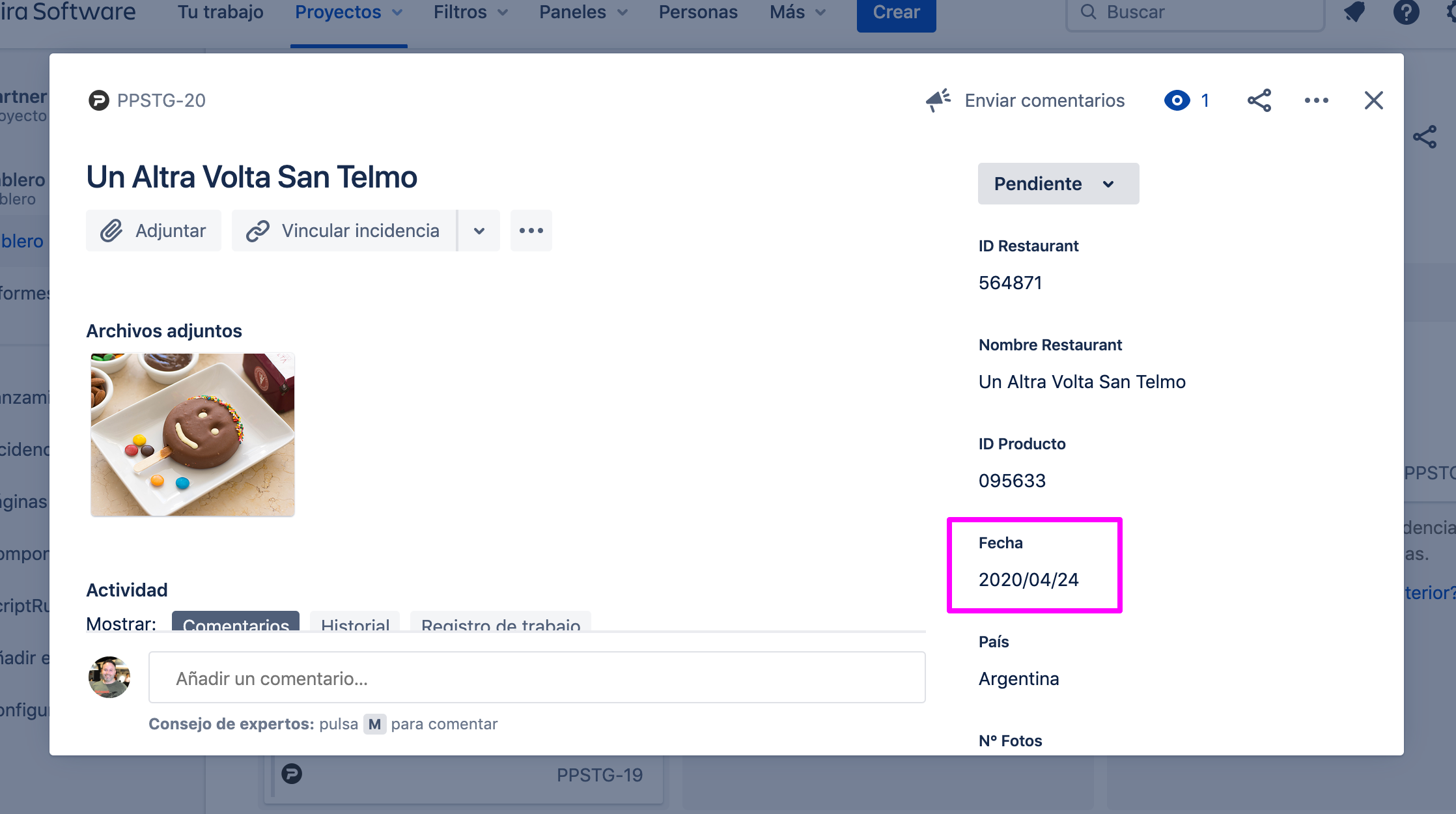Click the share icon in the issue header
Image resolution: width=1456 pixels, height=814 pixels.
[1259, 100]
